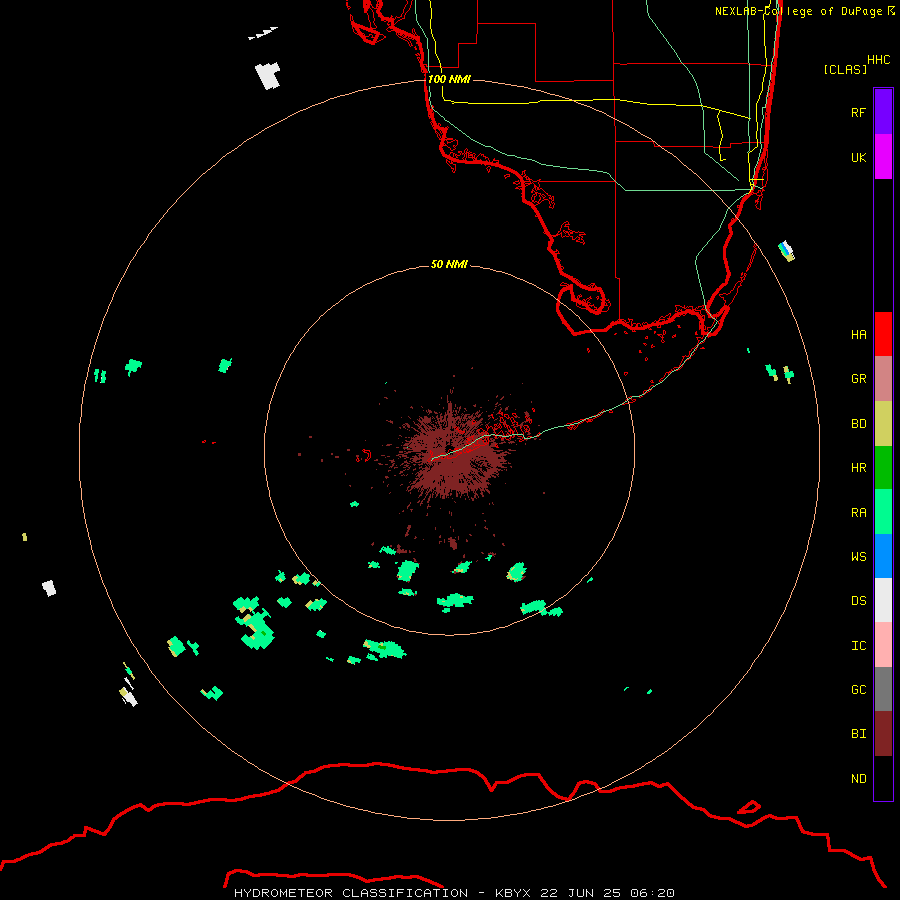Click the RF purple legend swatch

(883, 111)
